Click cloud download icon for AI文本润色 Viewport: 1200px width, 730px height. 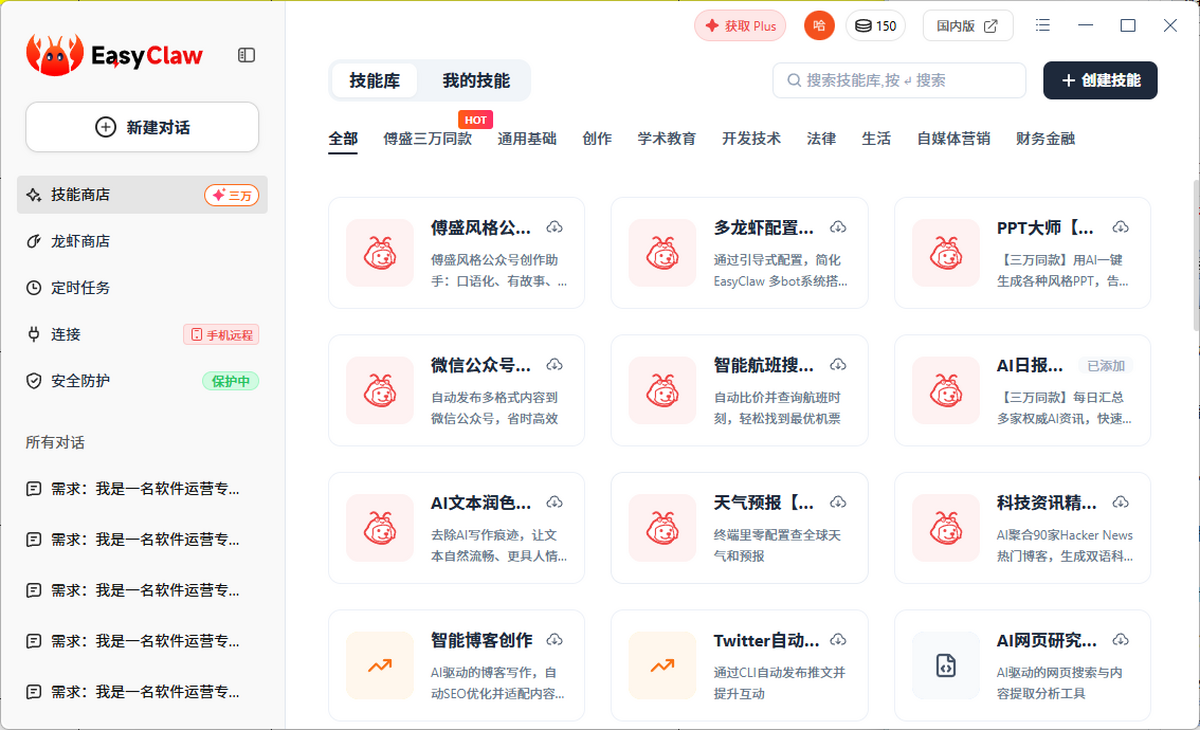pyautogui.click(x=555, y=502)
